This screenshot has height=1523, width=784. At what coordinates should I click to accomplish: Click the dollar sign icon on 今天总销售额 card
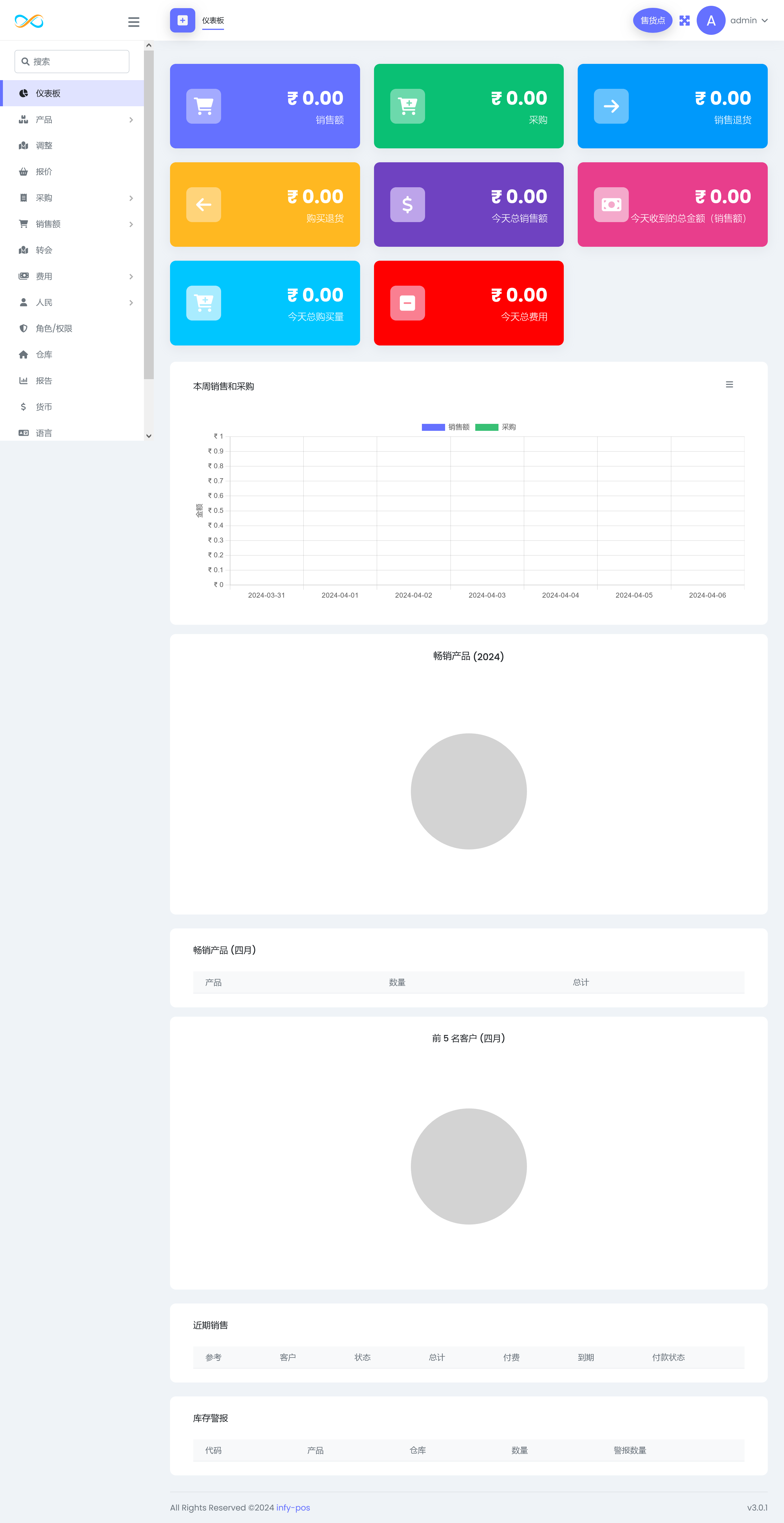[x=408, y=205]
